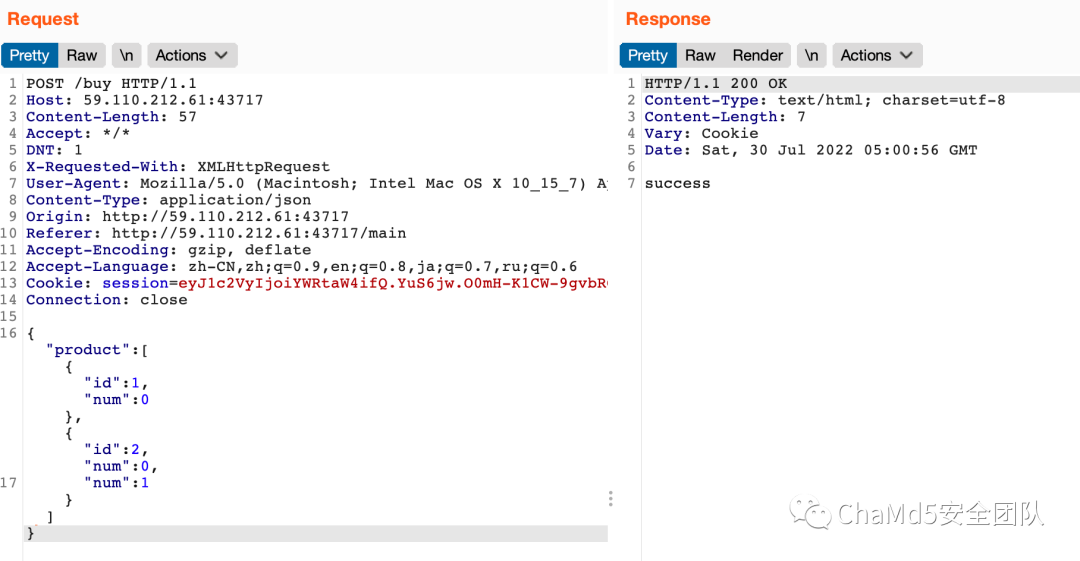This screenshot has width=1080, height=561.
Task: Click the "num":0, line under id 2
Action: coord(121,466)
